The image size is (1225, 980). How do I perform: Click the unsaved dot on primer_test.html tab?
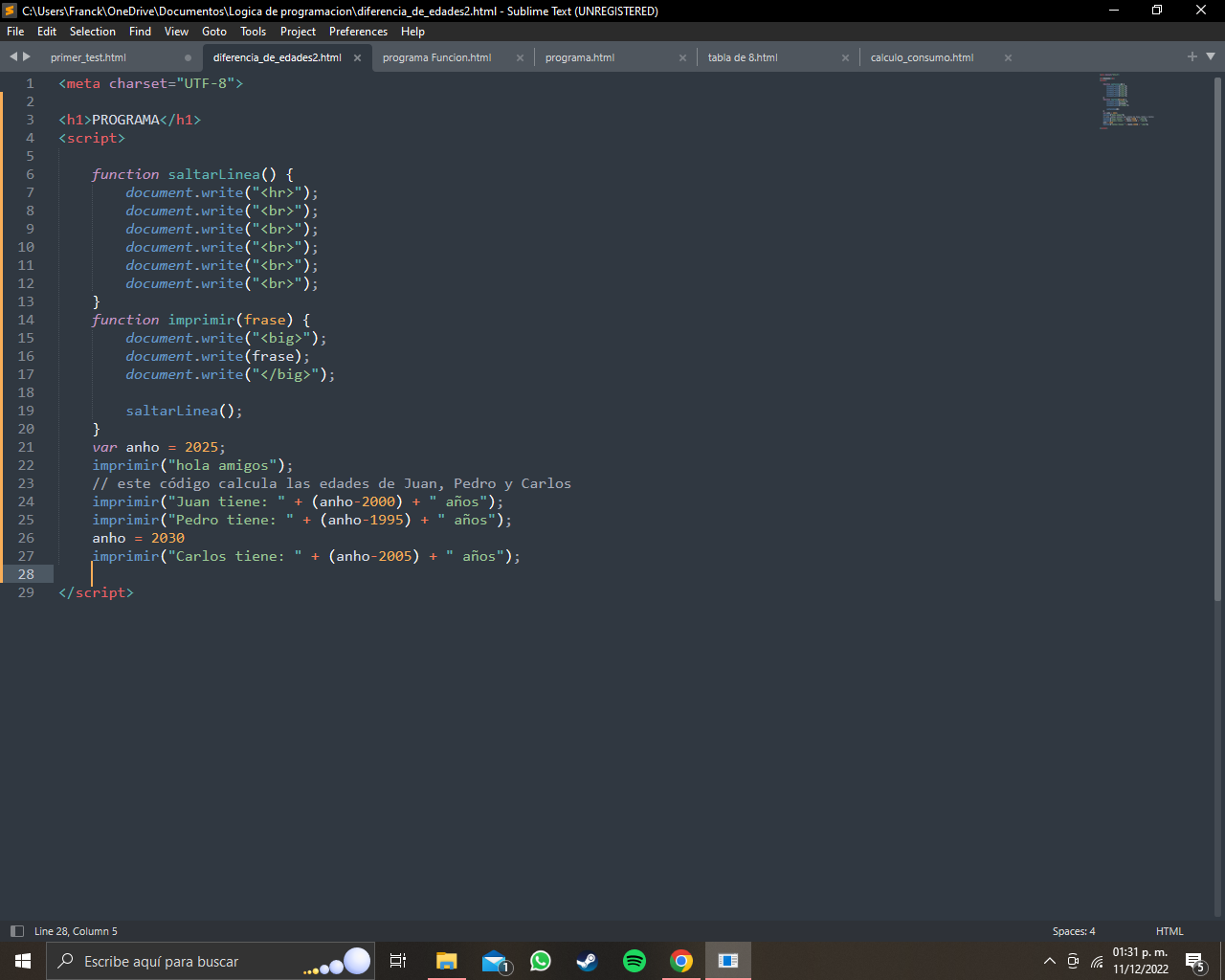188,57
